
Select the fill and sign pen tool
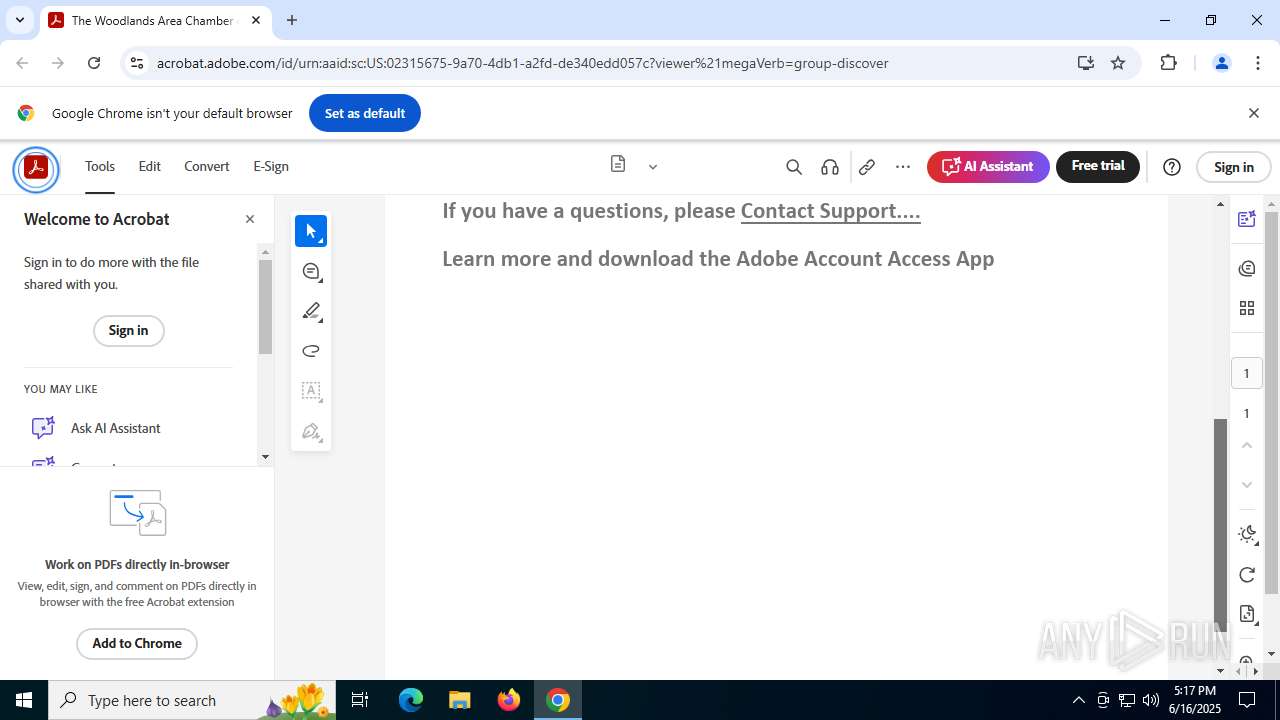311,432
